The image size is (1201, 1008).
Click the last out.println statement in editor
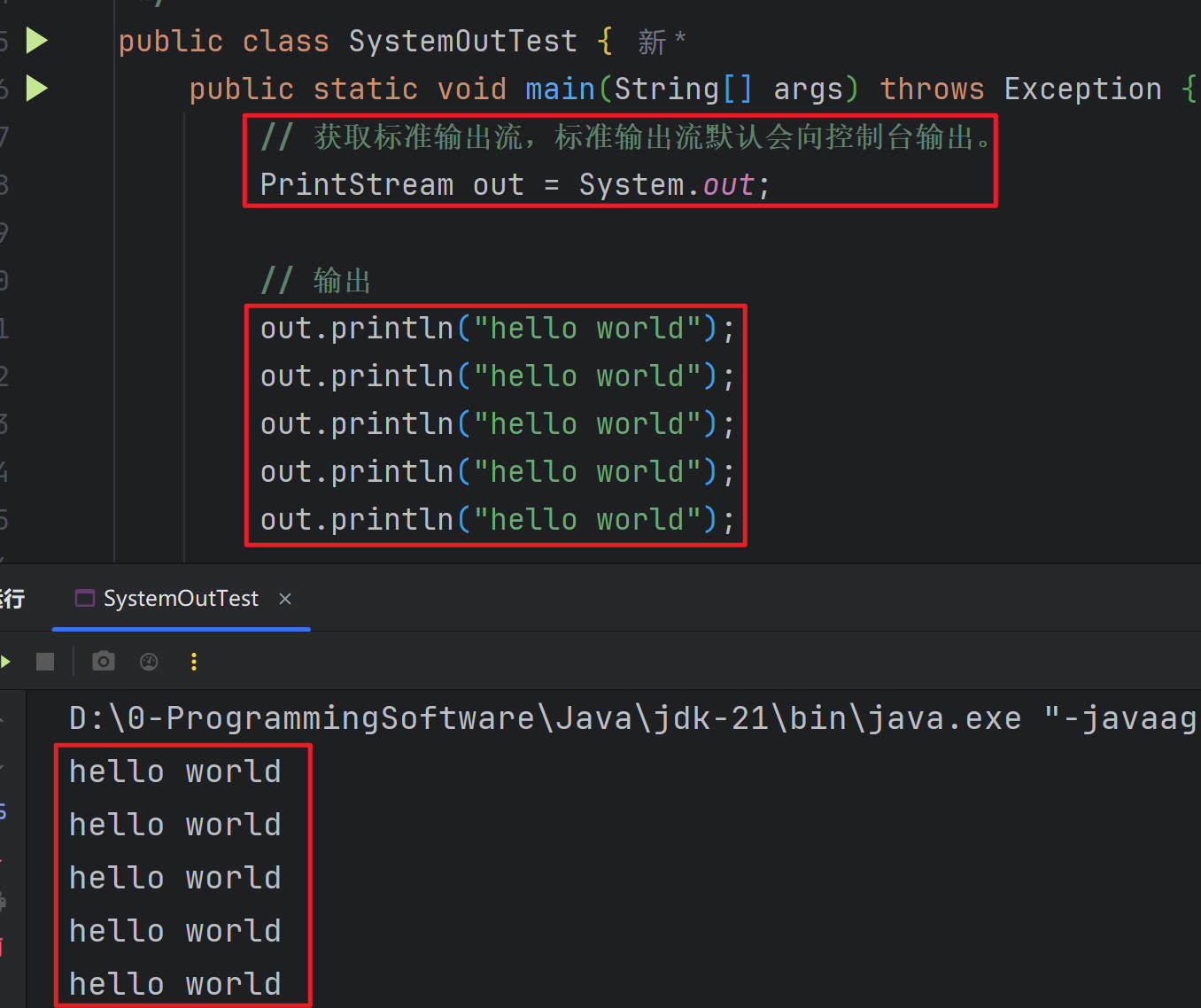pos(496,520)
